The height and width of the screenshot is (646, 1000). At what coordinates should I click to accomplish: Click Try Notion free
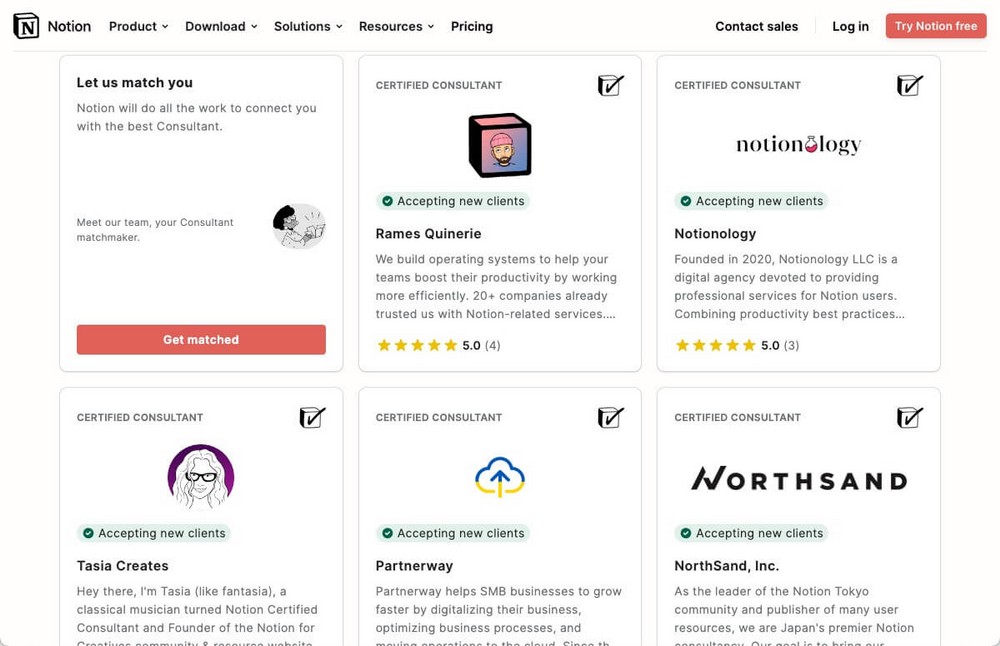935,25
